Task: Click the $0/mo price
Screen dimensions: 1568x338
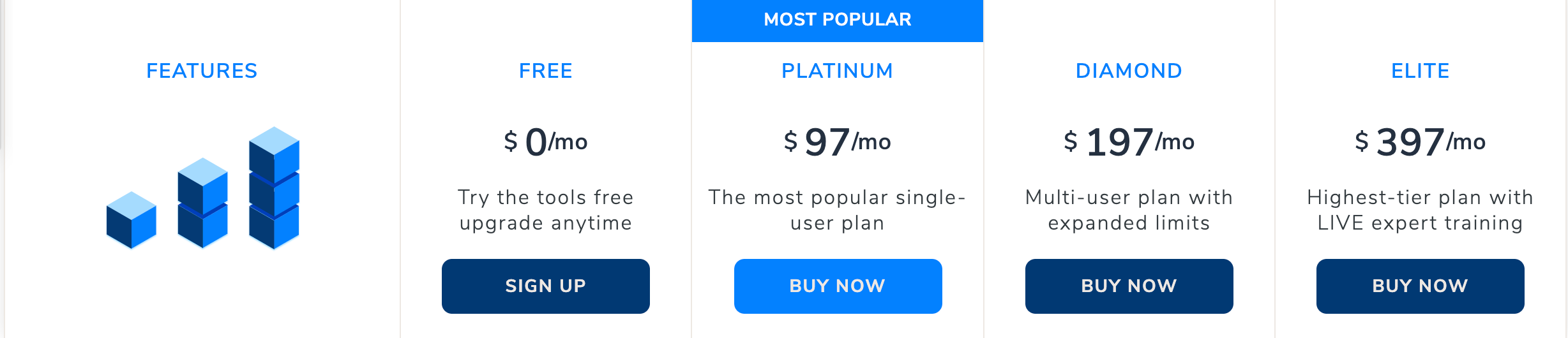Action: [545, 142]
